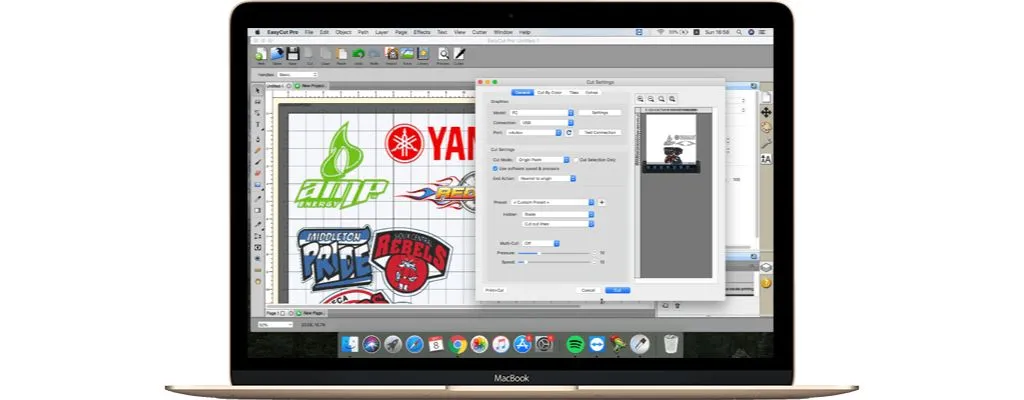Switch to the Tiles tab
Image resolution: width=1024 pixels, height=400 pixels.
(x=573, y=93)
